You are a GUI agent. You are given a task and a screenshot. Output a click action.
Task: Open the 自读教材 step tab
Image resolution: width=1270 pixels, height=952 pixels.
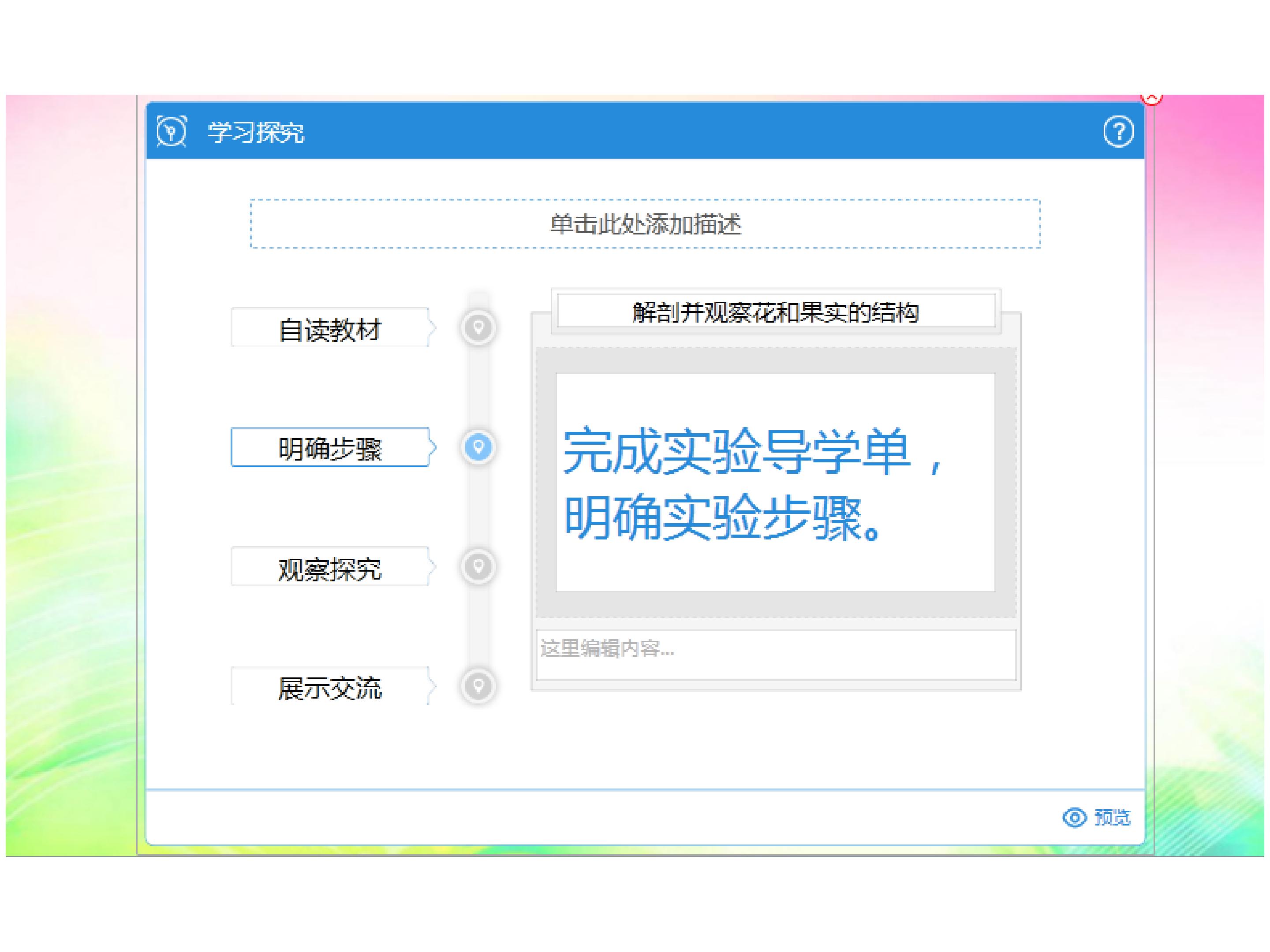click(333, 327)
